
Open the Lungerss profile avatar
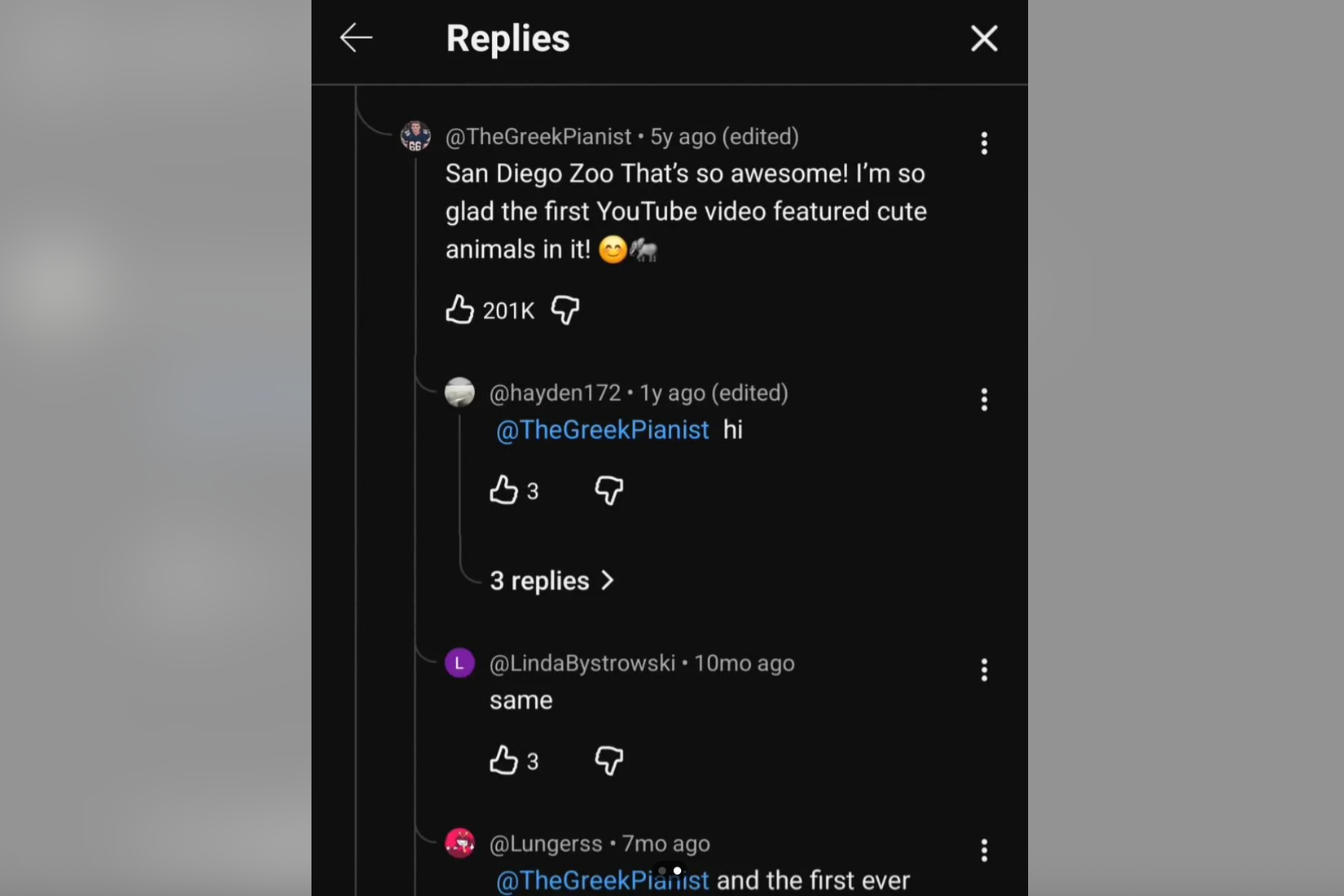(459, 843)
